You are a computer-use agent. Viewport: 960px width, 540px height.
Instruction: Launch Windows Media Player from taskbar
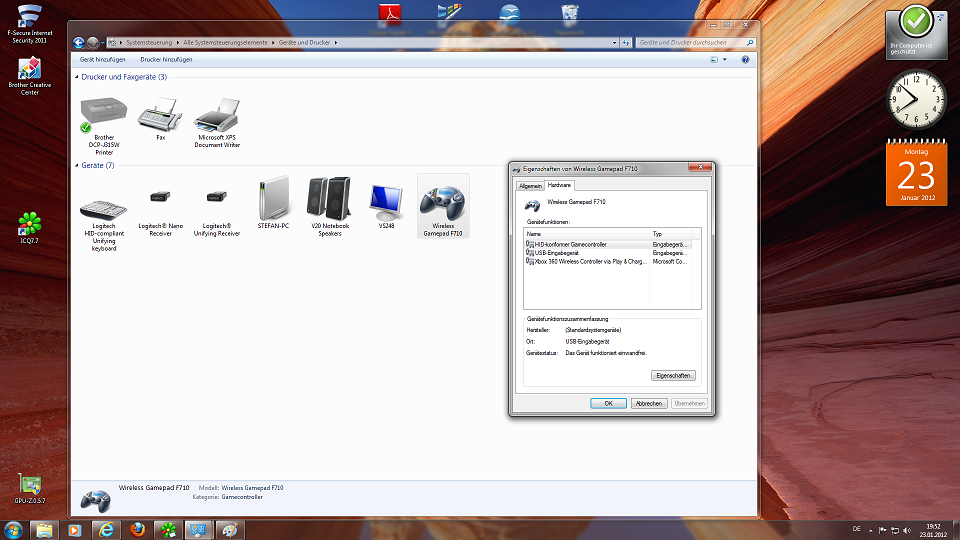coord(75,530)
